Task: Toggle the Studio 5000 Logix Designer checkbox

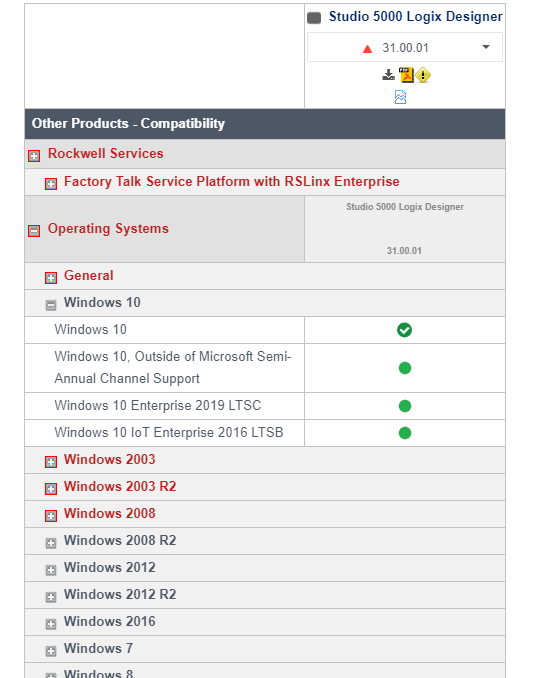Action: (x=314, y=18)
